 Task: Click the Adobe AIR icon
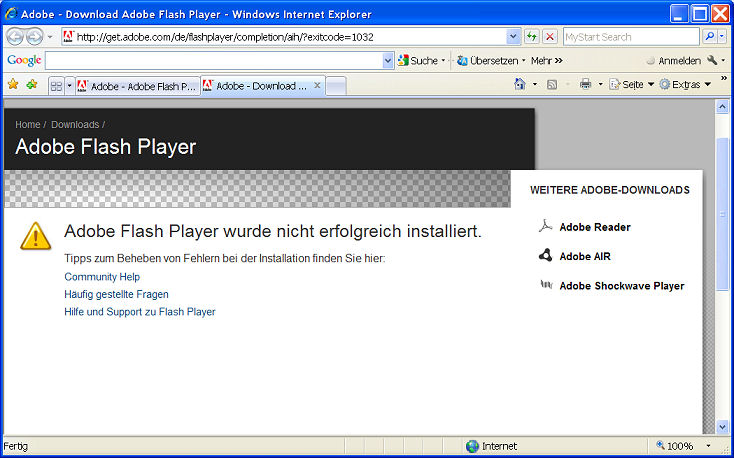coord(545,255)
